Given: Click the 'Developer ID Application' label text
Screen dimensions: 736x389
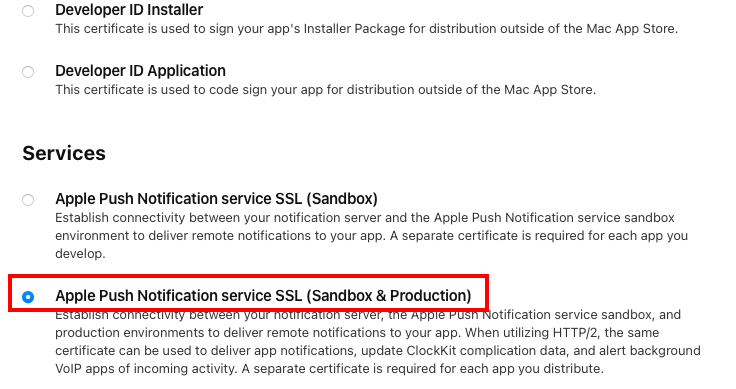Looking at the screenshot, I should click(140, 71).
